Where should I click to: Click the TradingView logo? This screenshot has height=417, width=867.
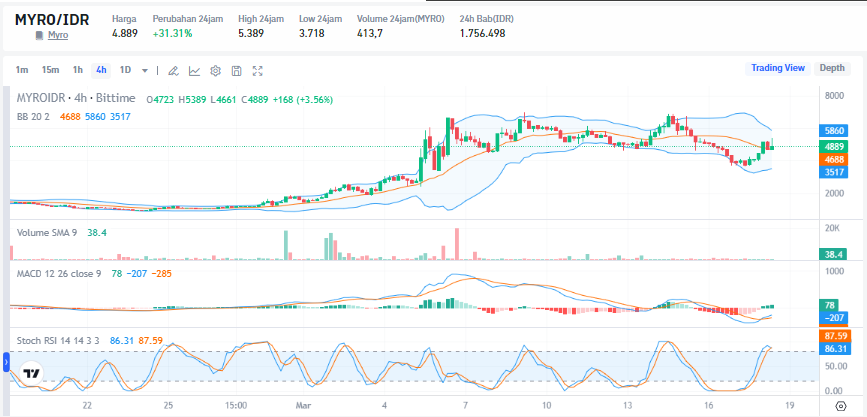pyautogui.click(x=32, y=373)
